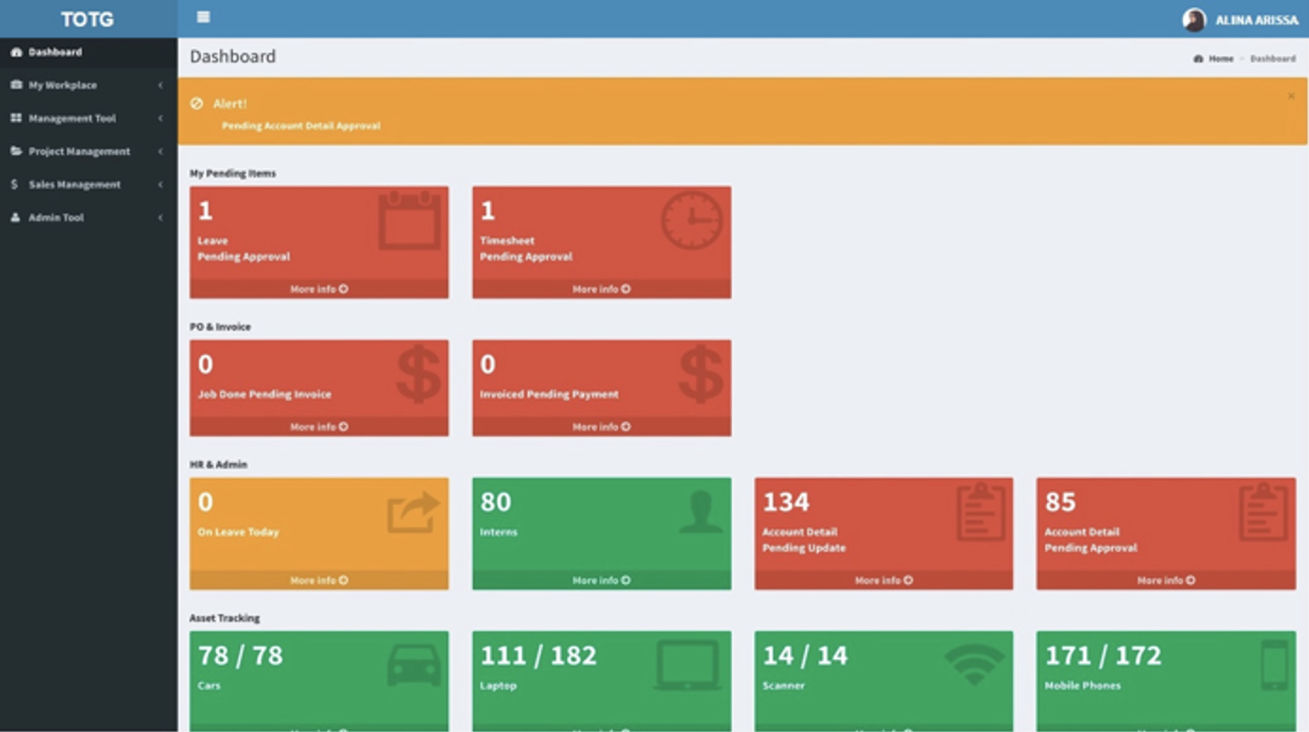Click the car icon on Cars card

tap(413, 665)
